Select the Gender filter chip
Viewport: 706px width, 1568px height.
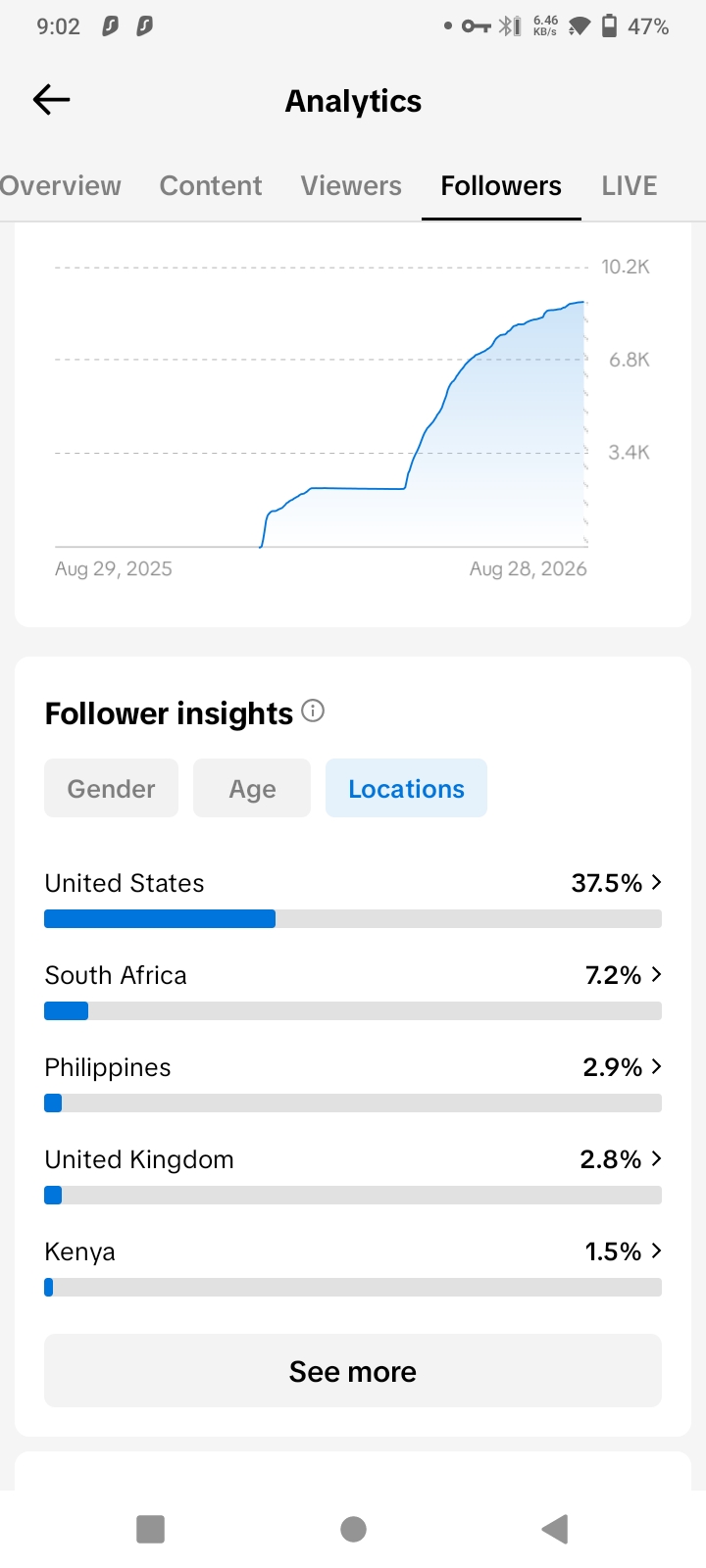[111, 788]
